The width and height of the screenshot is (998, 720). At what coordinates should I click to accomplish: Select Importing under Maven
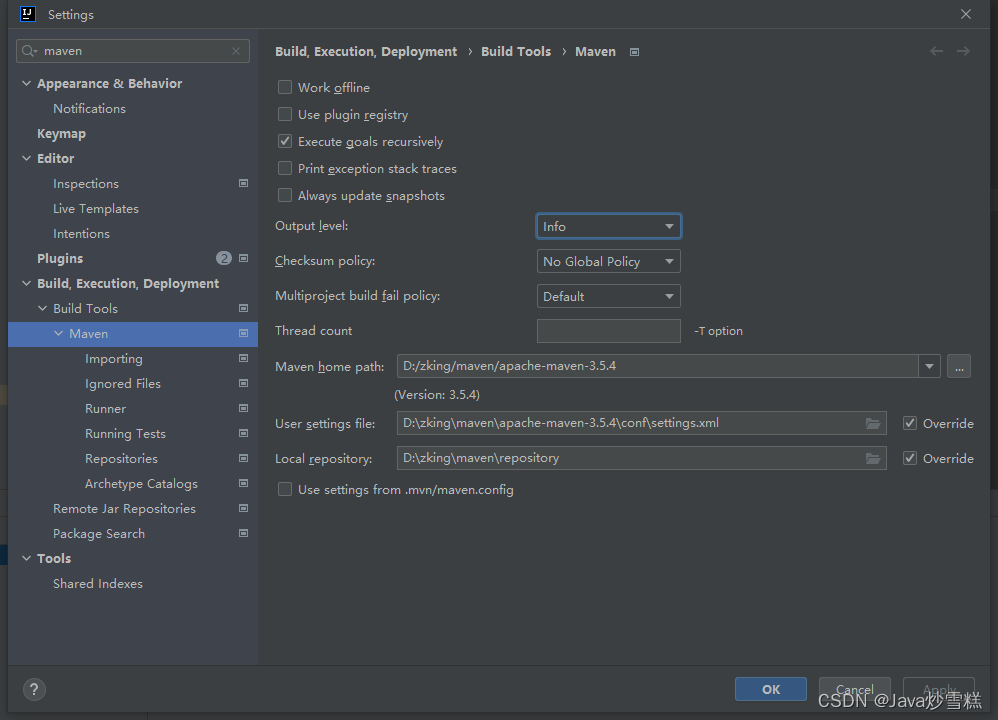pos(114,358)
